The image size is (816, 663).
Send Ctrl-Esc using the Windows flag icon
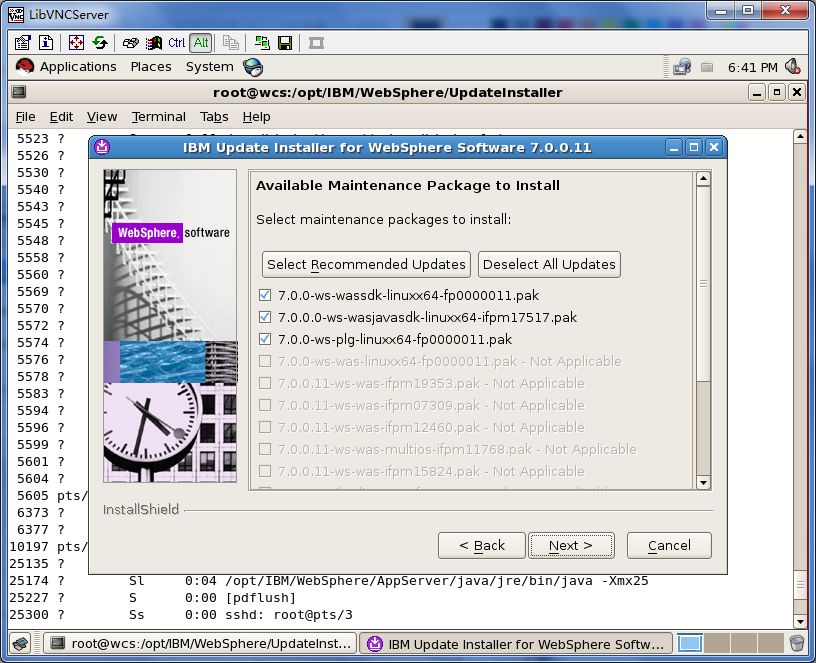(x=154, y=43)
